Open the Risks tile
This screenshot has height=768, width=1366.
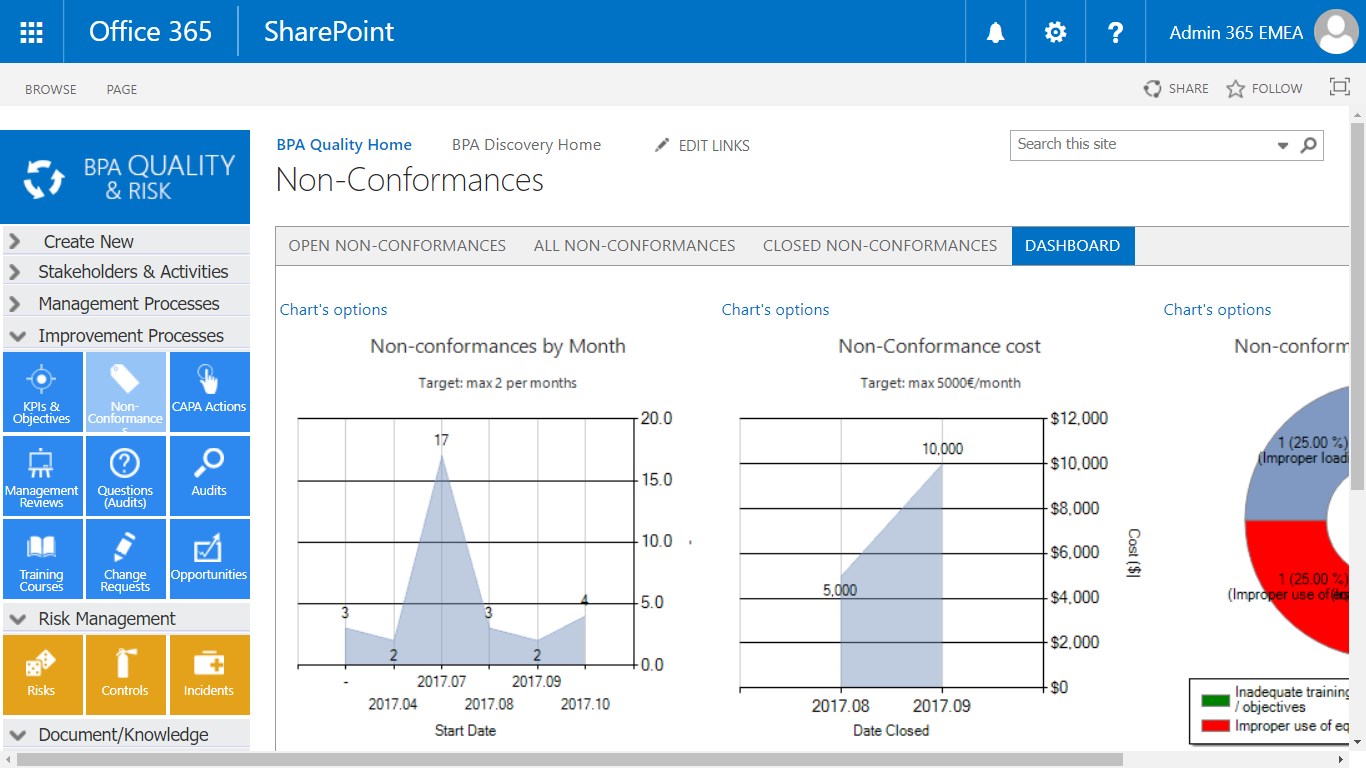pos(42,674)
